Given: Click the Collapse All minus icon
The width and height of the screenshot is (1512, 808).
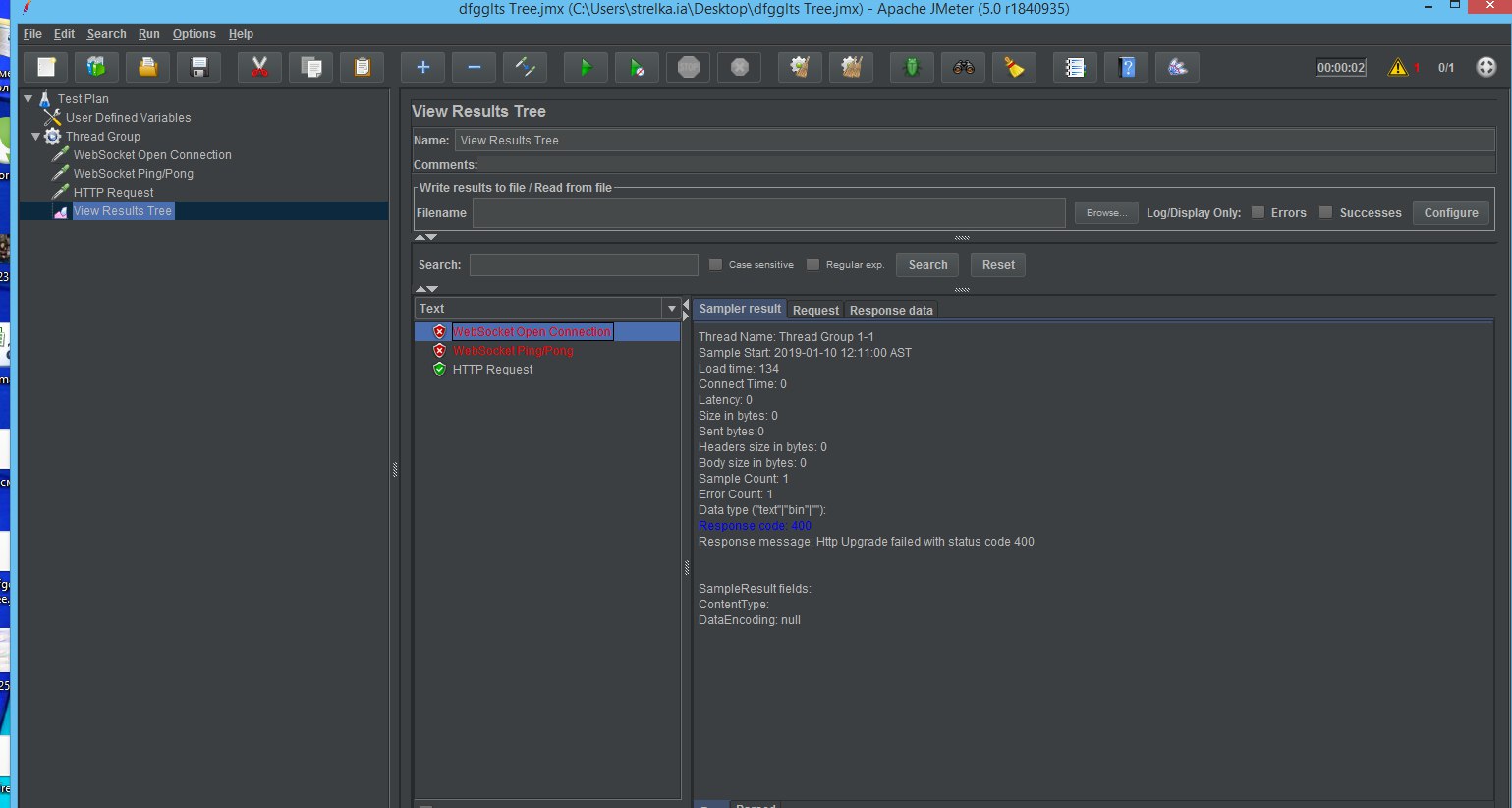Looking at the screenshot, I should 474,67.
